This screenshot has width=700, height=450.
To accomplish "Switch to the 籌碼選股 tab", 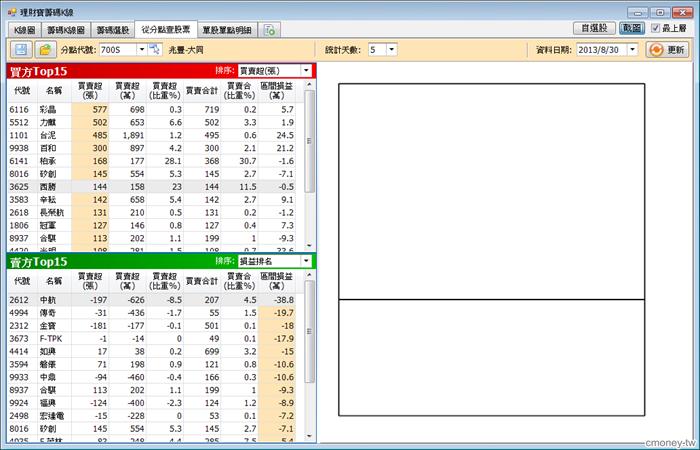I will [113, 30].
